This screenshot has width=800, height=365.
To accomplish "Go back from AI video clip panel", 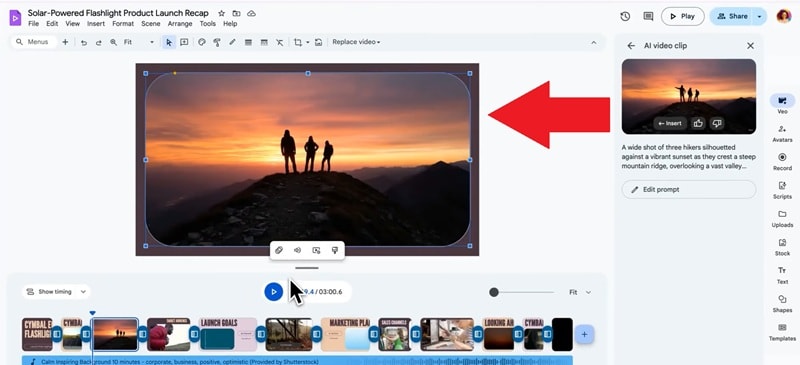I will tap(631, 45).
